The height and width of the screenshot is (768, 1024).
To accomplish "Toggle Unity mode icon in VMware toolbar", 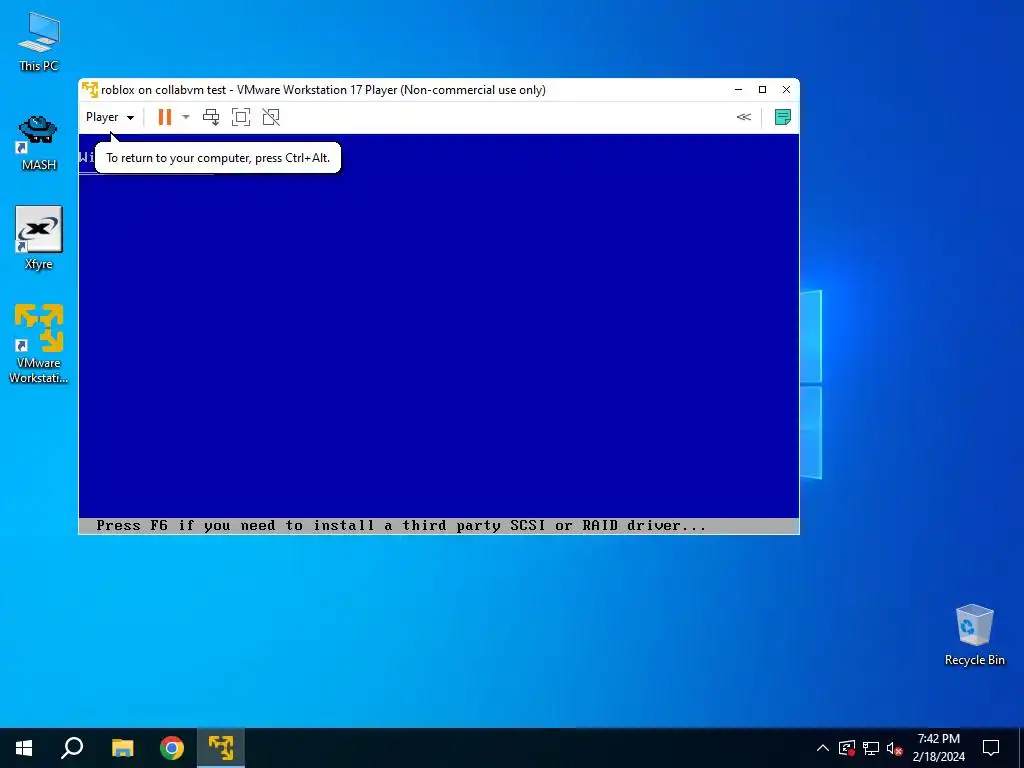I will pos(271,117).
